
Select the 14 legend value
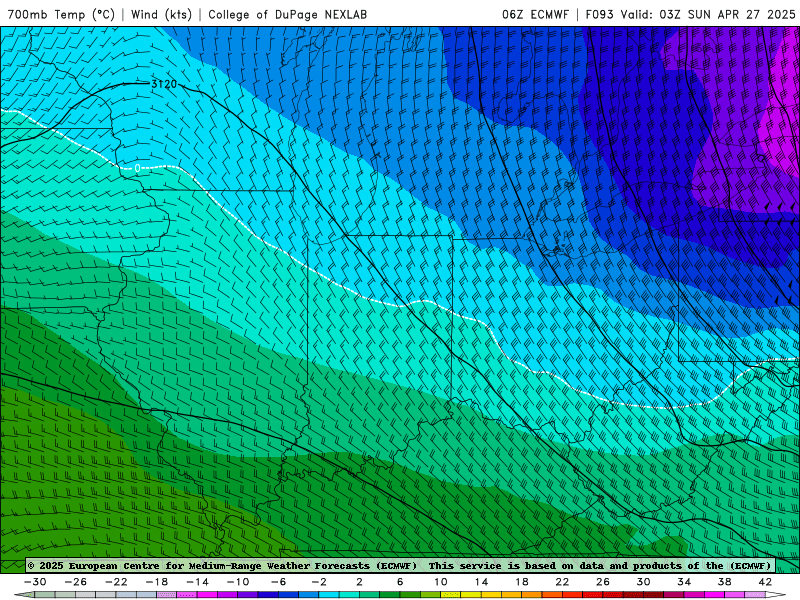[x=481, y=582]
